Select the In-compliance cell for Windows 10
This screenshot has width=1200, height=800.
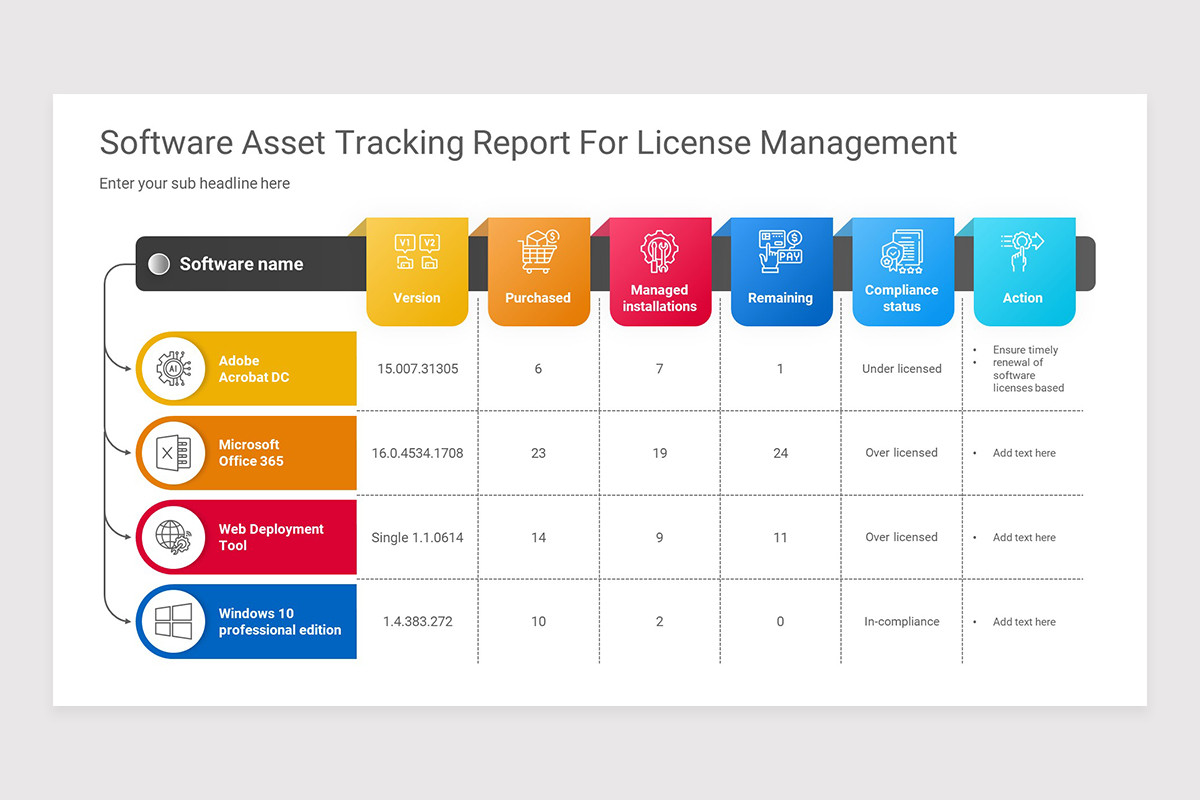pos(901,621)
